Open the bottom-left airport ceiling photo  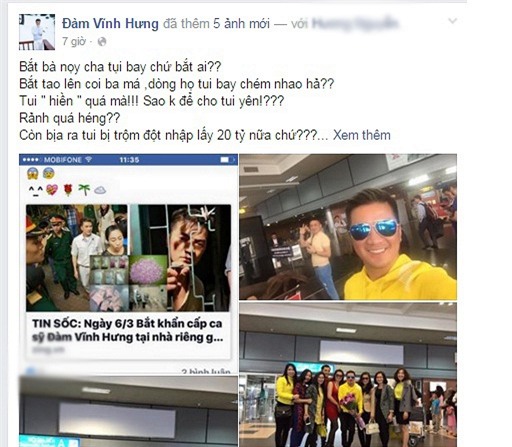click(128, 411)
